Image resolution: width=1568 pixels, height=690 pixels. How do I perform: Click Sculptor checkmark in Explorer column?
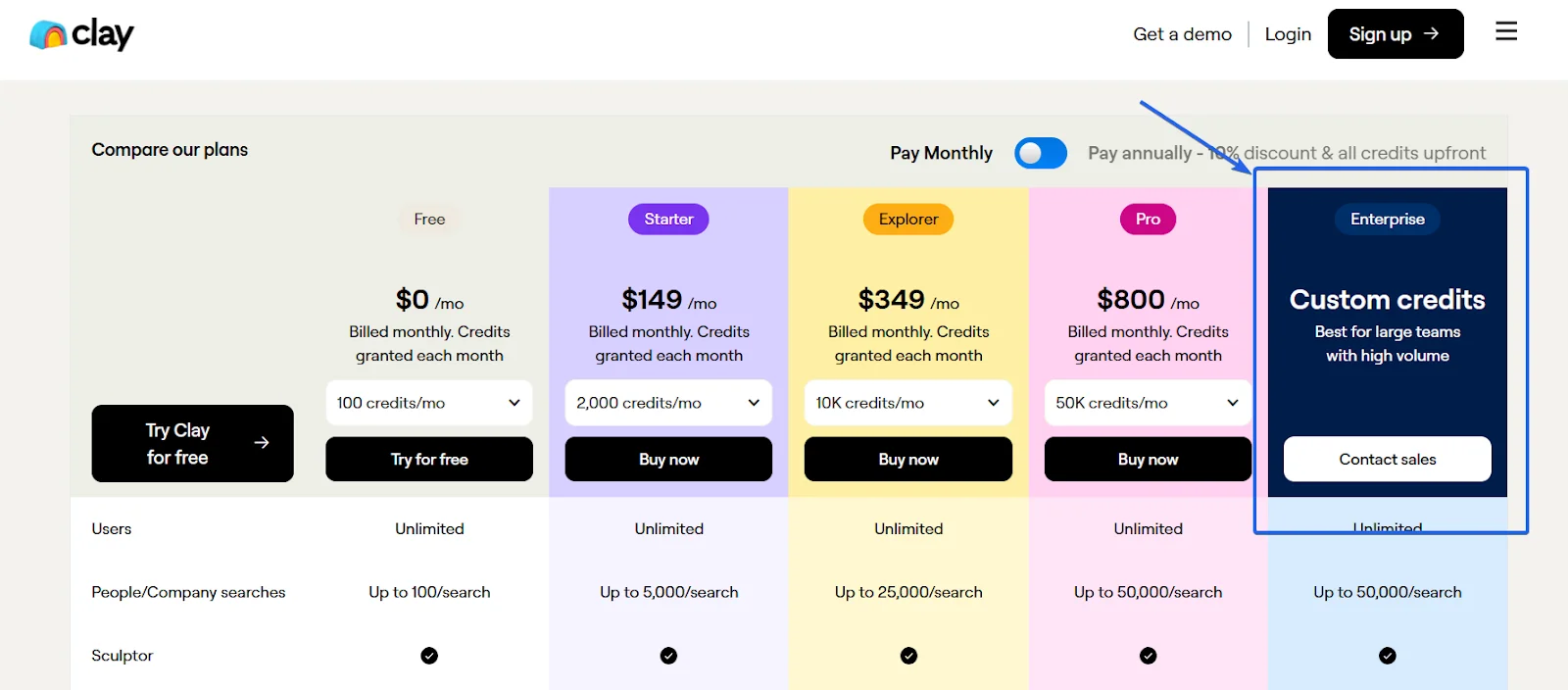[908, 656]
